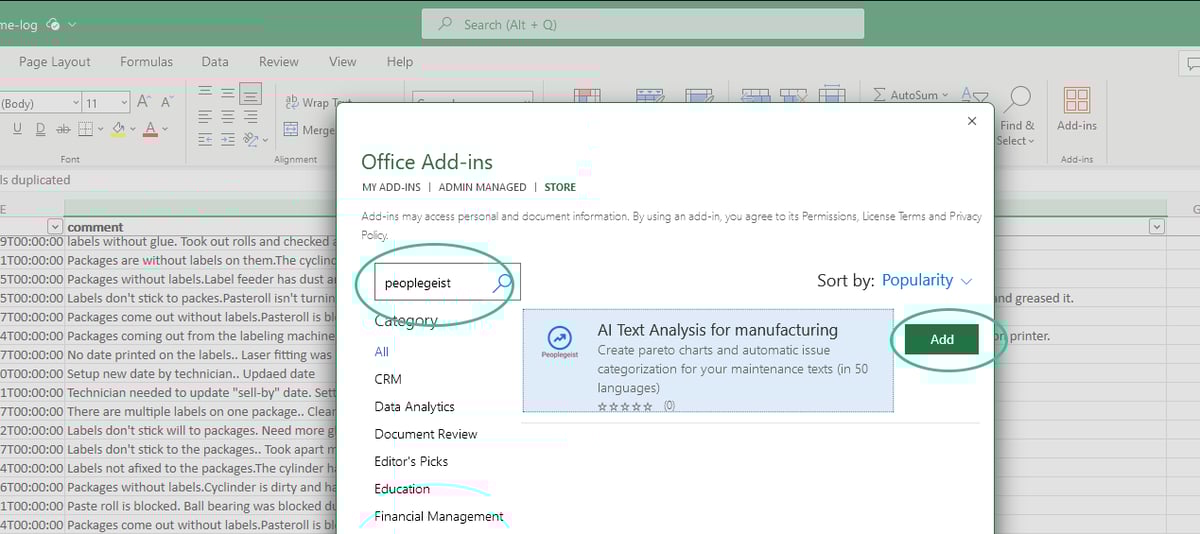This screenshot has width=1200, height=534.
Task: Open the Data ribbon tab
Action: pos(215,62)
